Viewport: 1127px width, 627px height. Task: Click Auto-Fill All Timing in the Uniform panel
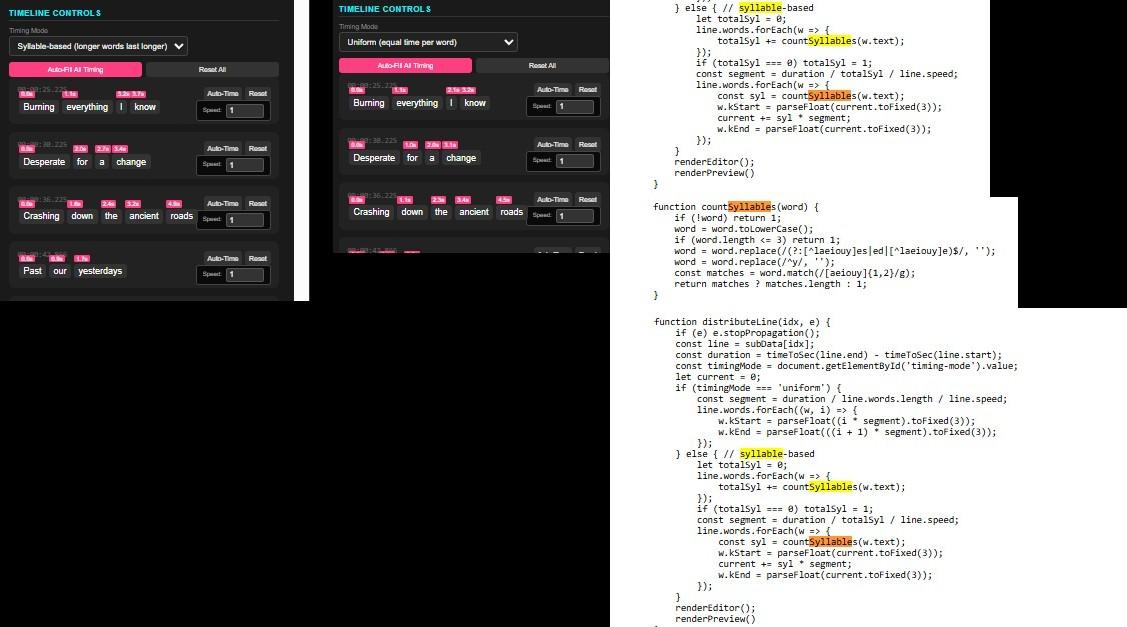(405, 66)
